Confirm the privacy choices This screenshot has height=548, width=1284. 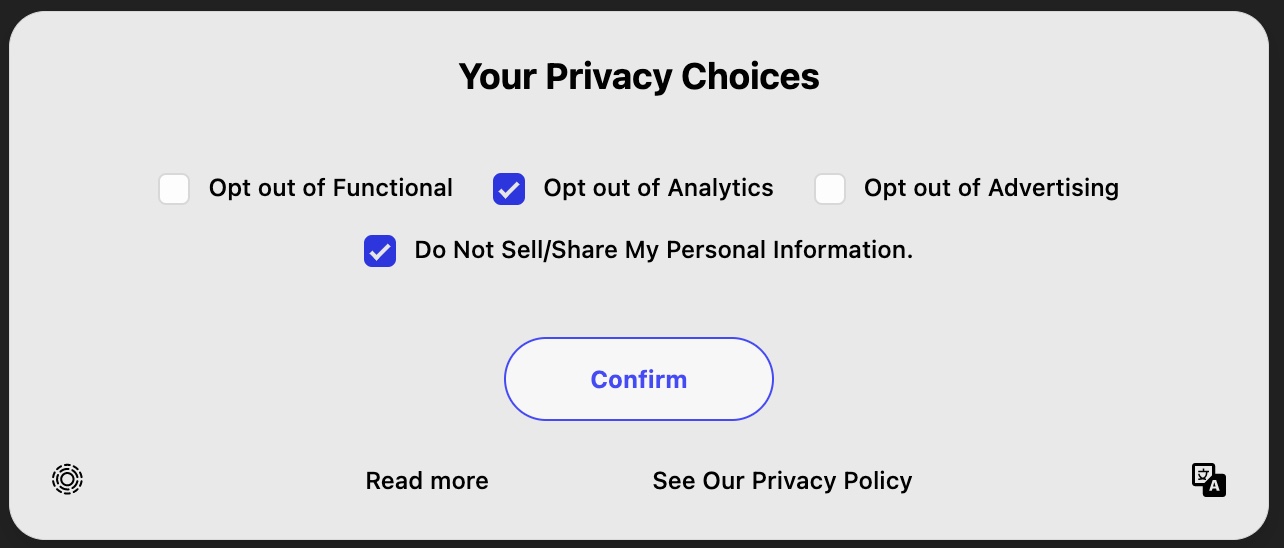[x=639, y=379]
